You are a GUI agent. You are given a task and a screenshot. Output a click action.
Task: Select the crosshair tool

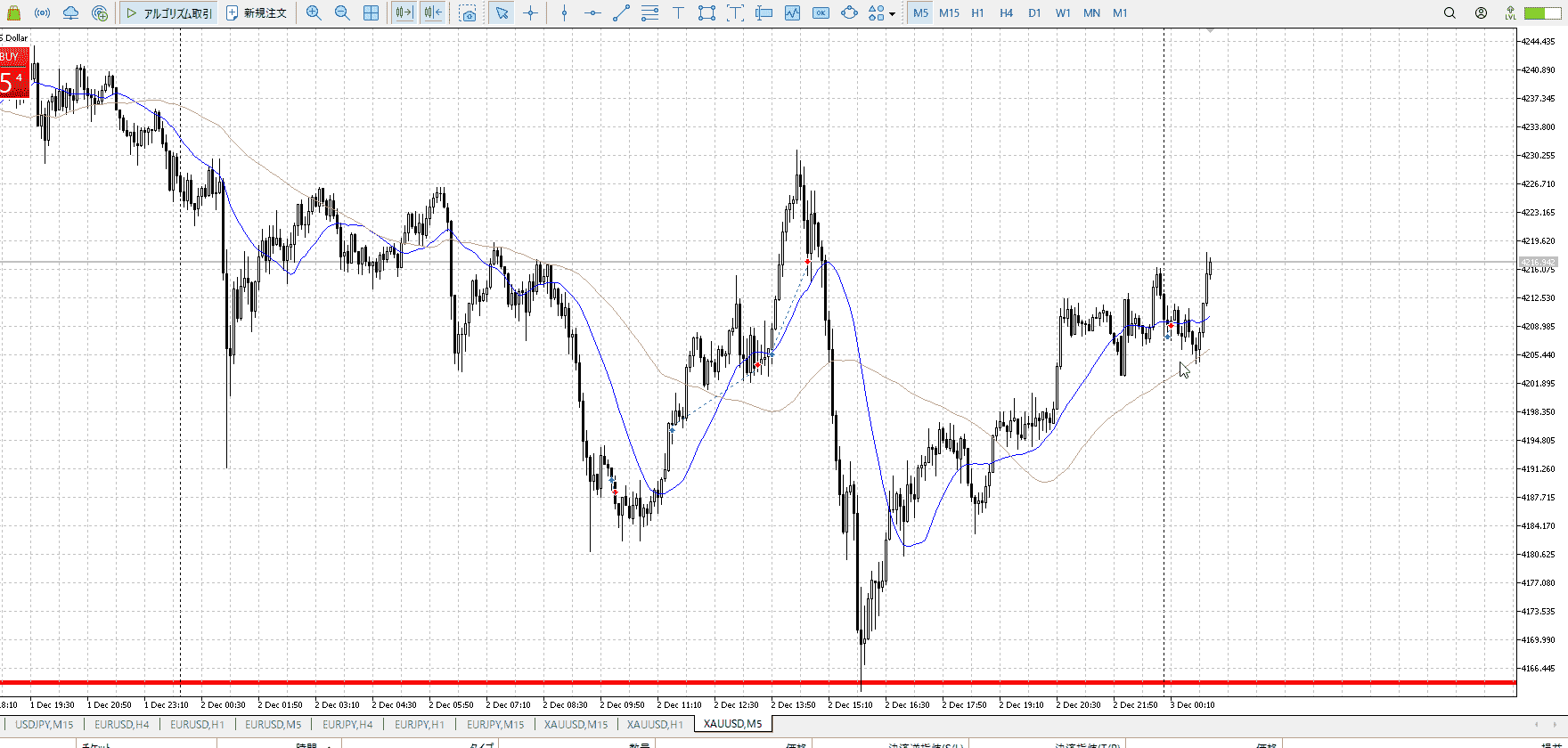click(x=531, y=13)
